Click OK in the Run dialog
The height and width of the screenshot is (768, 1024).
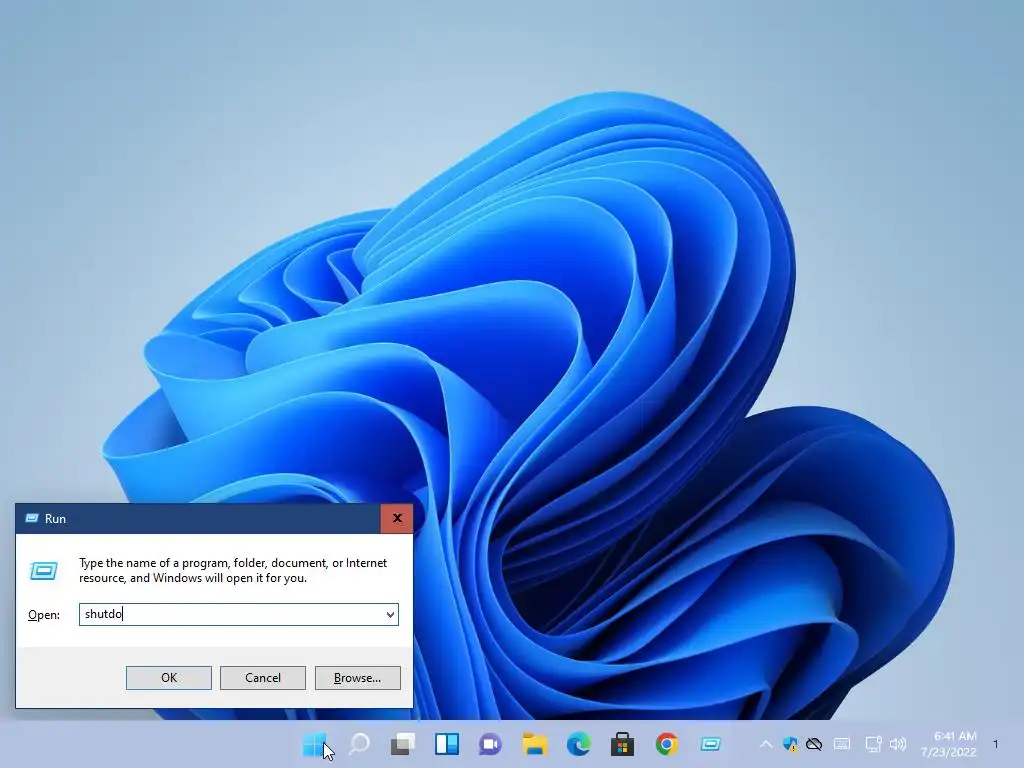click(x=168, y=678)
